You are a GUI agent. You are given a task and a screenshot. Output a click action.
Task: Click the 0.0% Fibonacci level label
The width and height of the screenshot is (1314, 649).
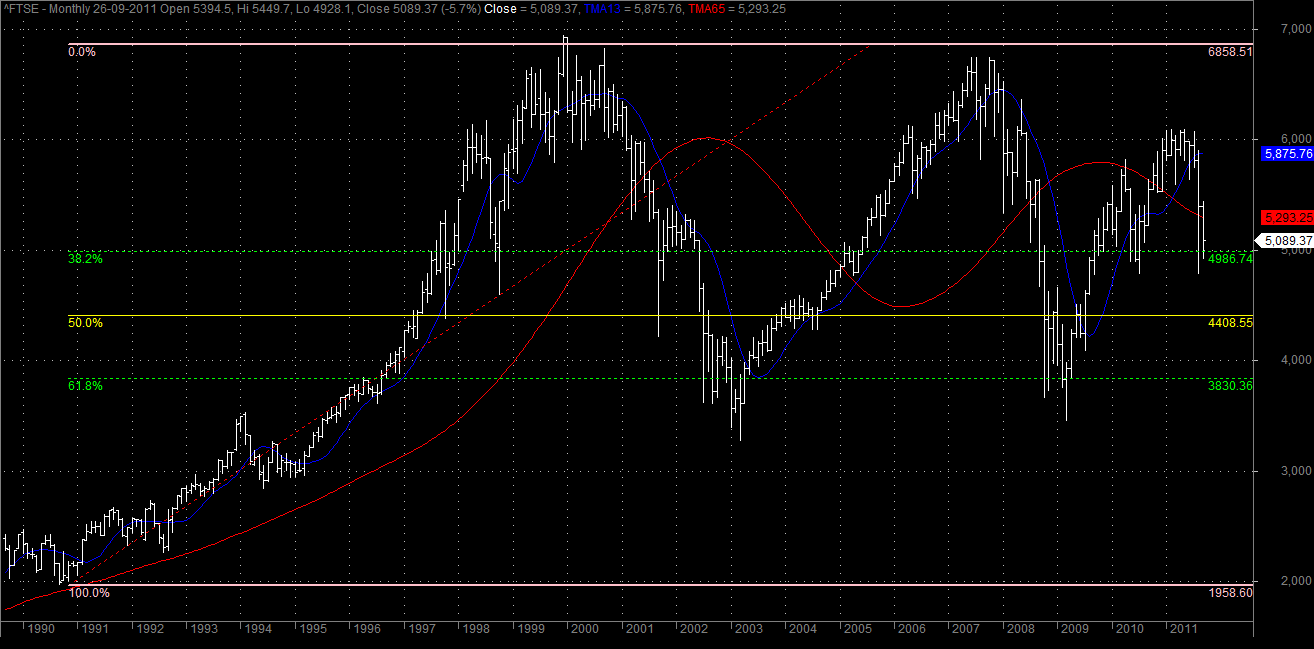tap(82, 50)
